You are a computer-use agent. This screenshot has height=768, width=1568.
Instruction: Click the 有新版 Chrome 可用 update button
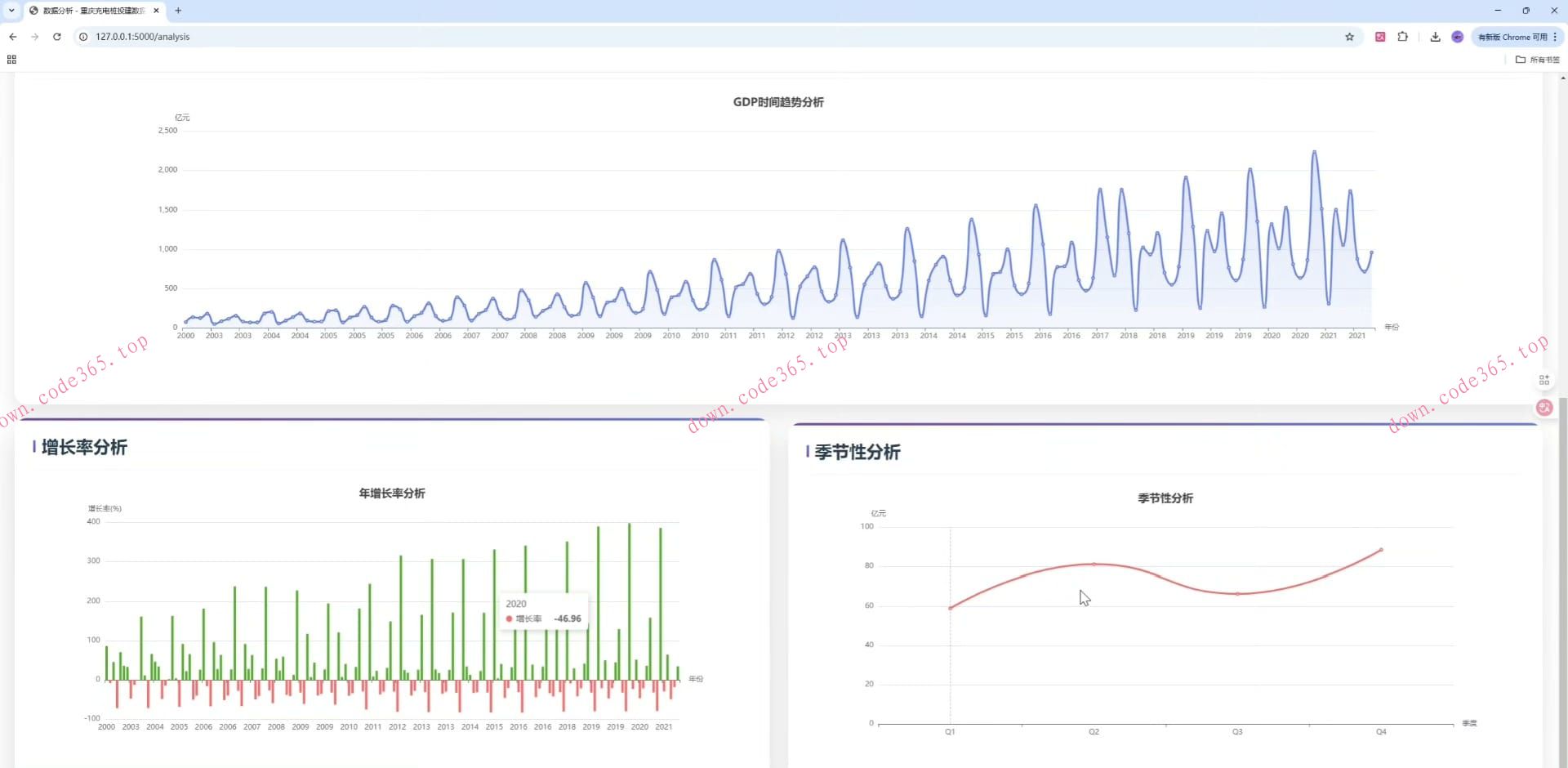[1511, 37]
